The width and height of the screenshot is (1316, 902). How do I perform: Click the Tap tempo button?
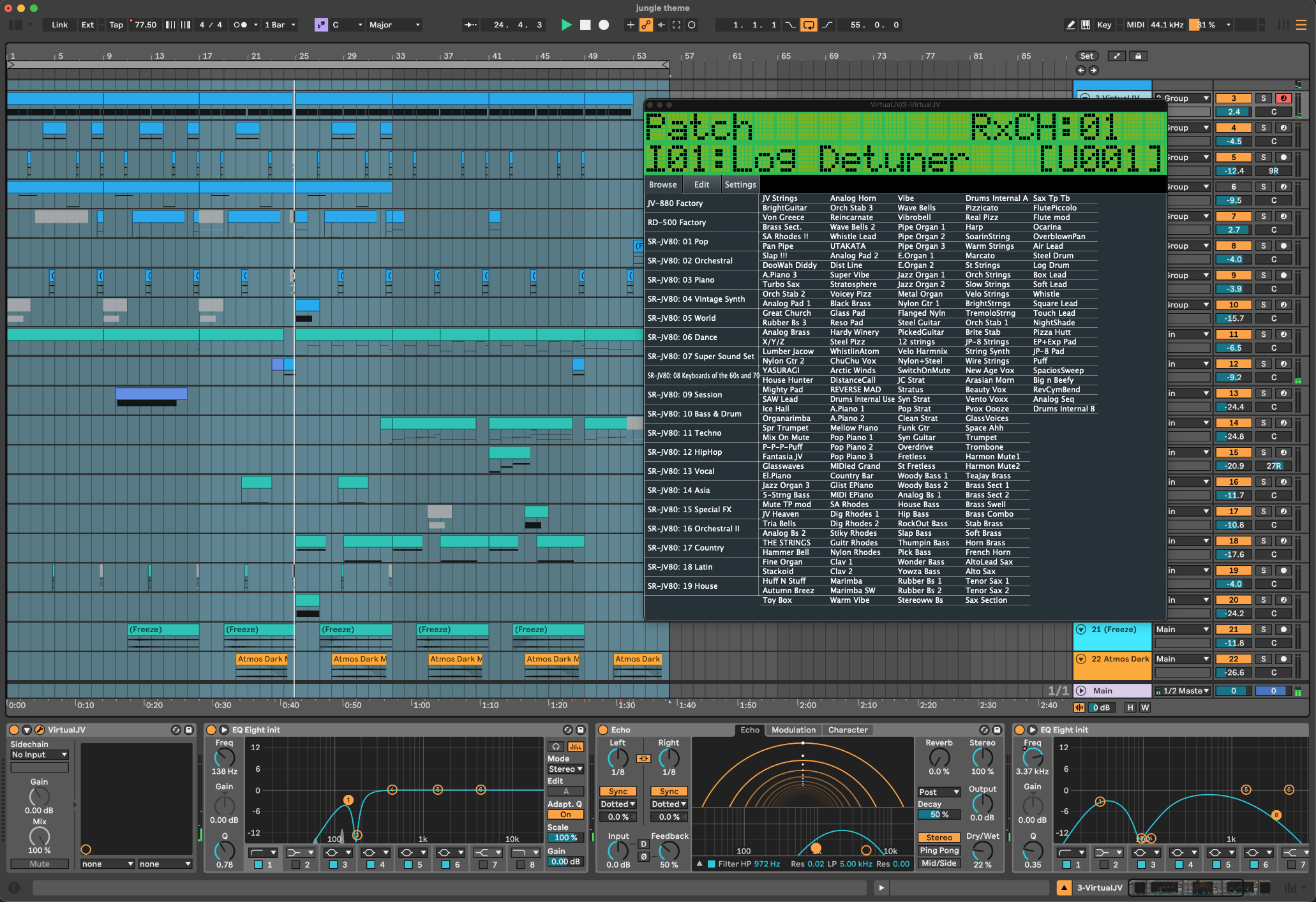[x=116, y=25]
